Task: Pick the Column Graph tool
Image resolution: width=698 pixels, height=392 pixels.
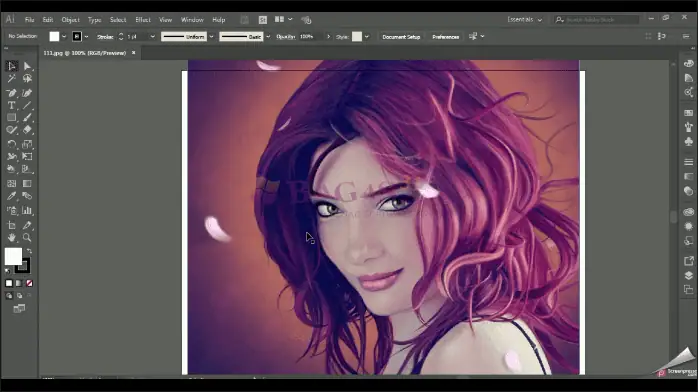Action: [27, 210]
